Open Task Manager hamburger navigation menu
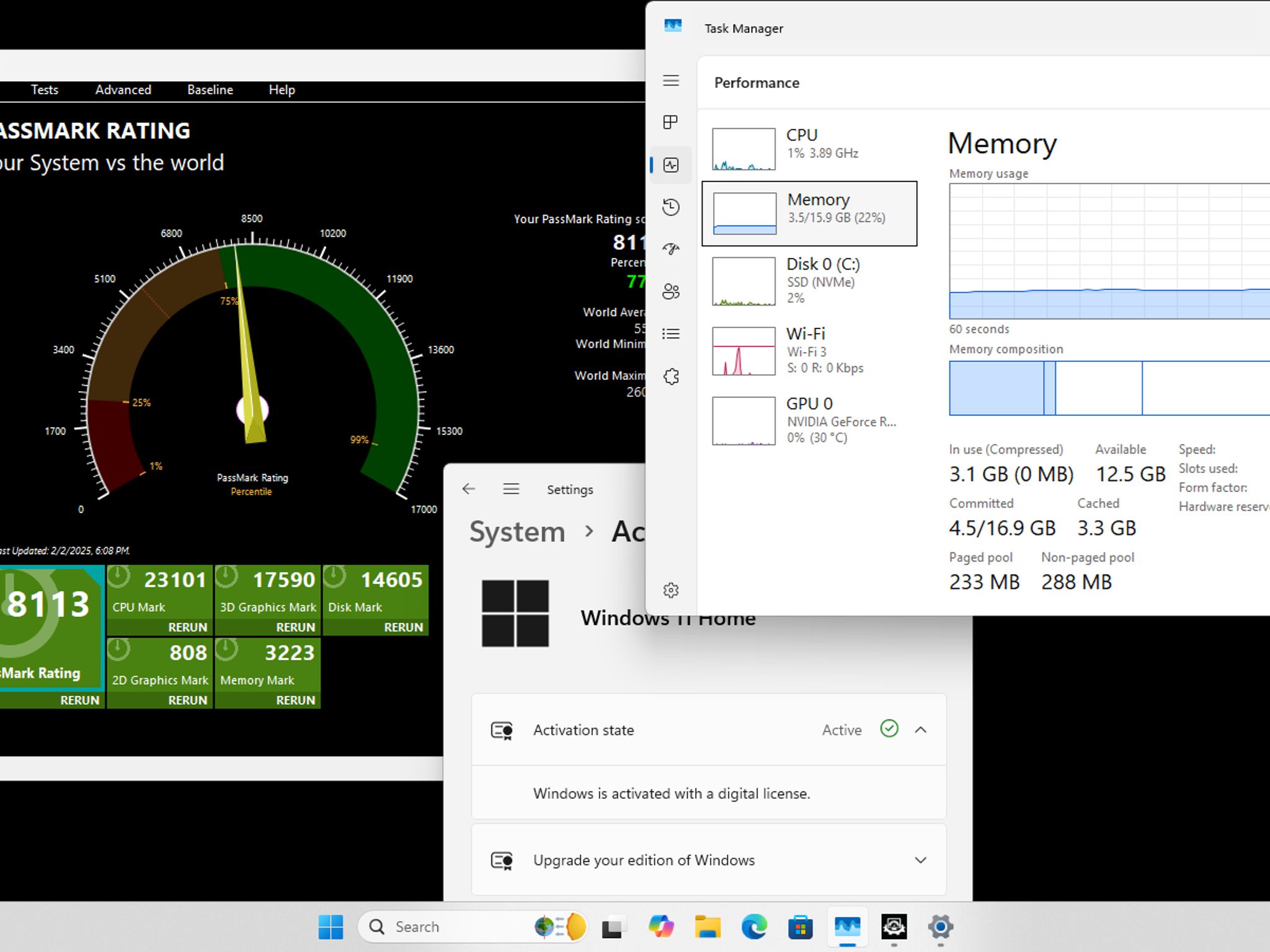 tap(671, 81)
